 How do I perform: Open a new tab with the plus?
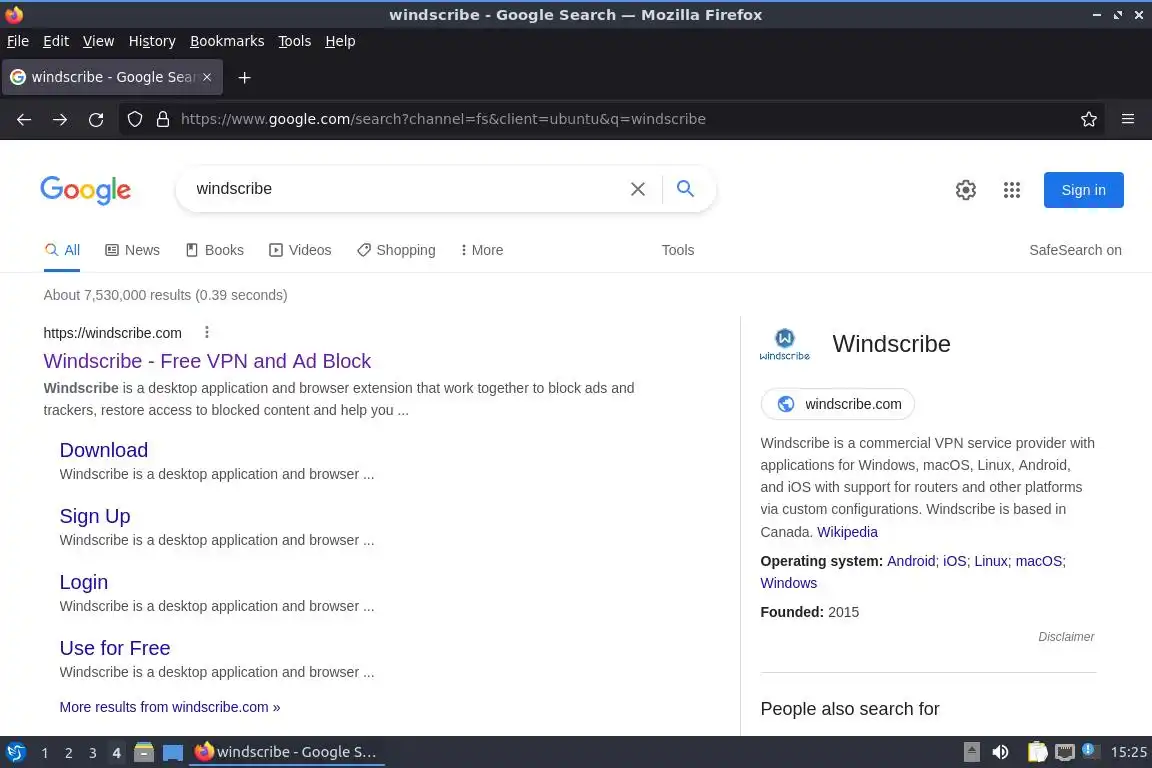[245, 77]
